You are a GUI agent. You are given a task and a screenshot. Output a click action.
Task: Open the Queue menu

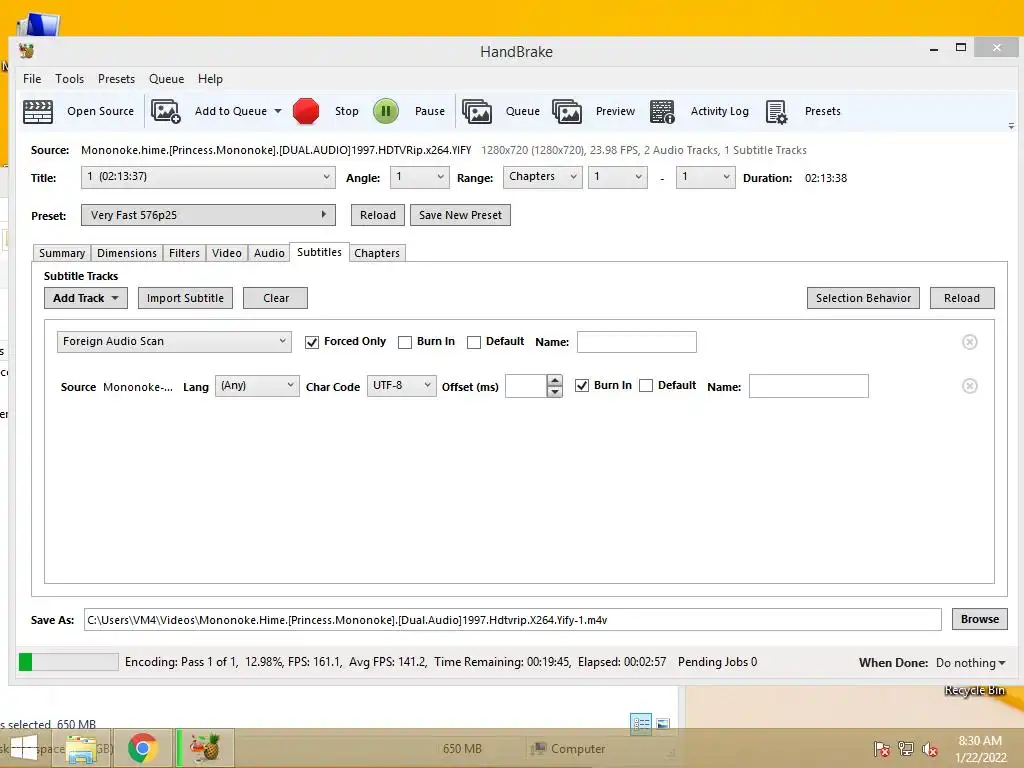pyautogui.click(x=167, y=78)
